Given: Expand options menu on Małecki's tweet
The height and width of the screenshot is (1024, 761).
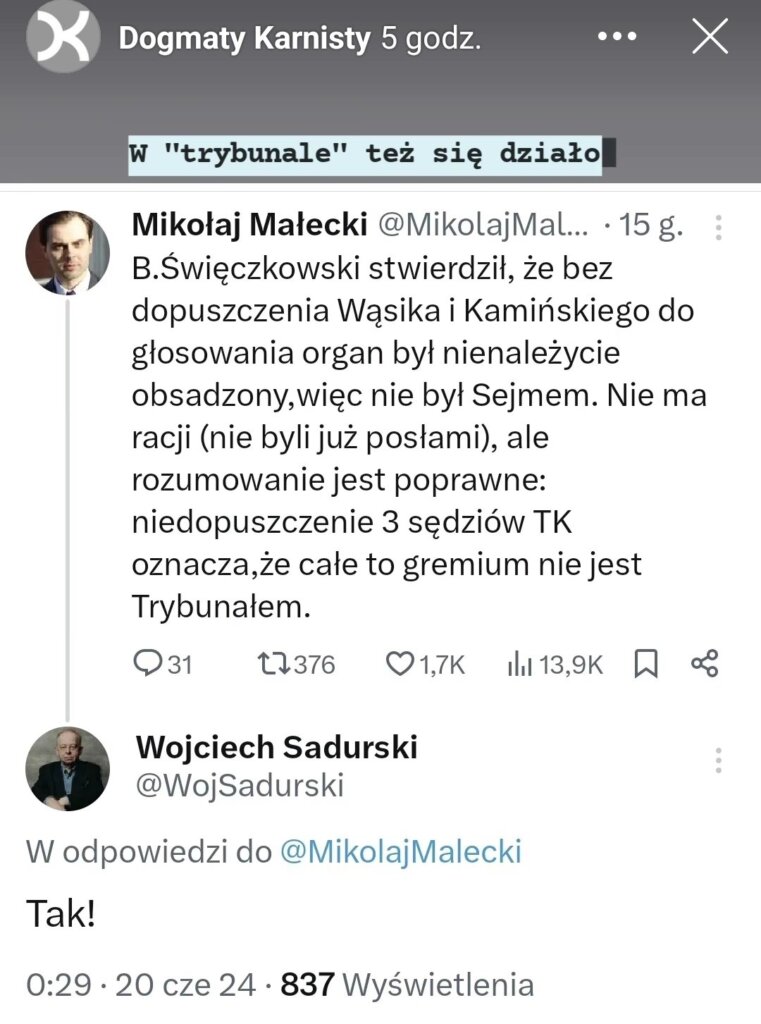Looking at the screenshot, I should click(718, 229).
